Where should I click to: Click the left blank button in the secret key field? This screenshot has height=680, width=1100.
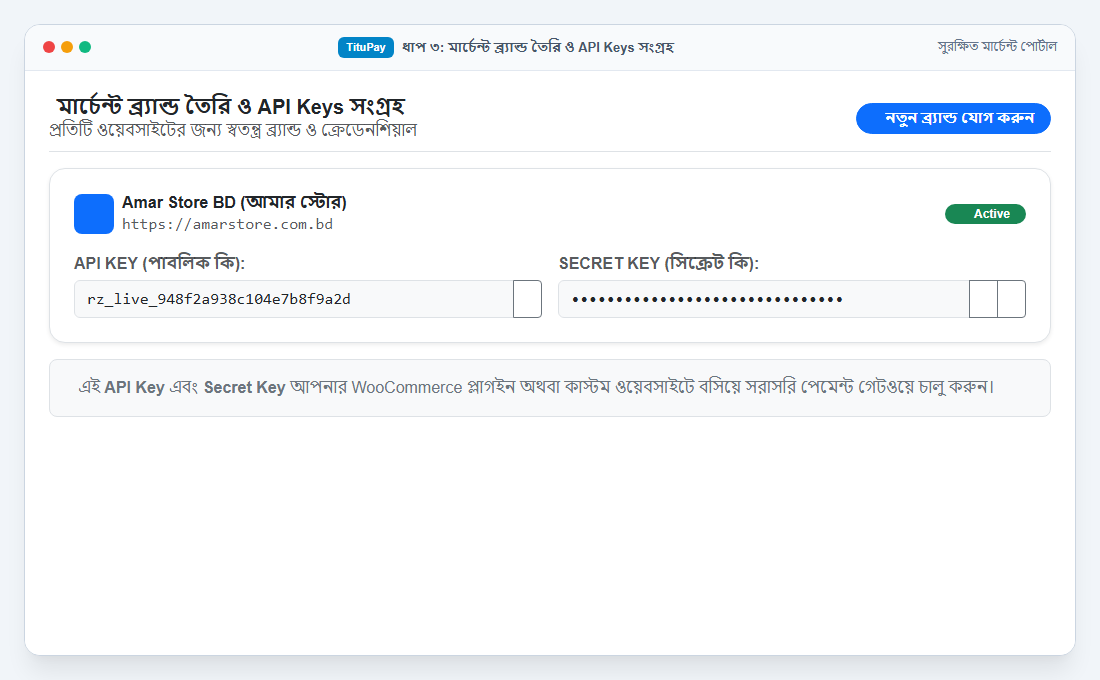[983, 299]
